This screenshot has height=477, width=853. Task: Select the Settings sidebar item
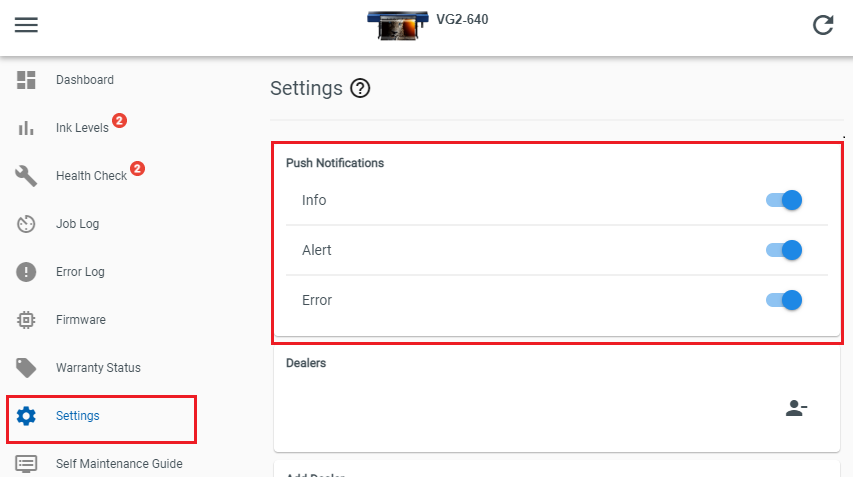click(x=101, y=419)
